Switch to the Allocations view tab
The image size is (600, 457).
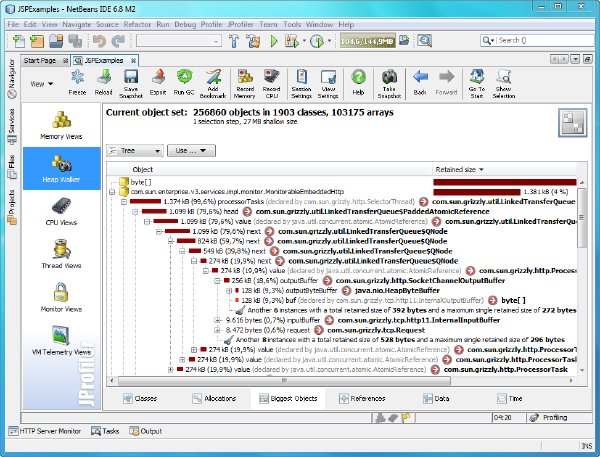click(x=214, y=398)
